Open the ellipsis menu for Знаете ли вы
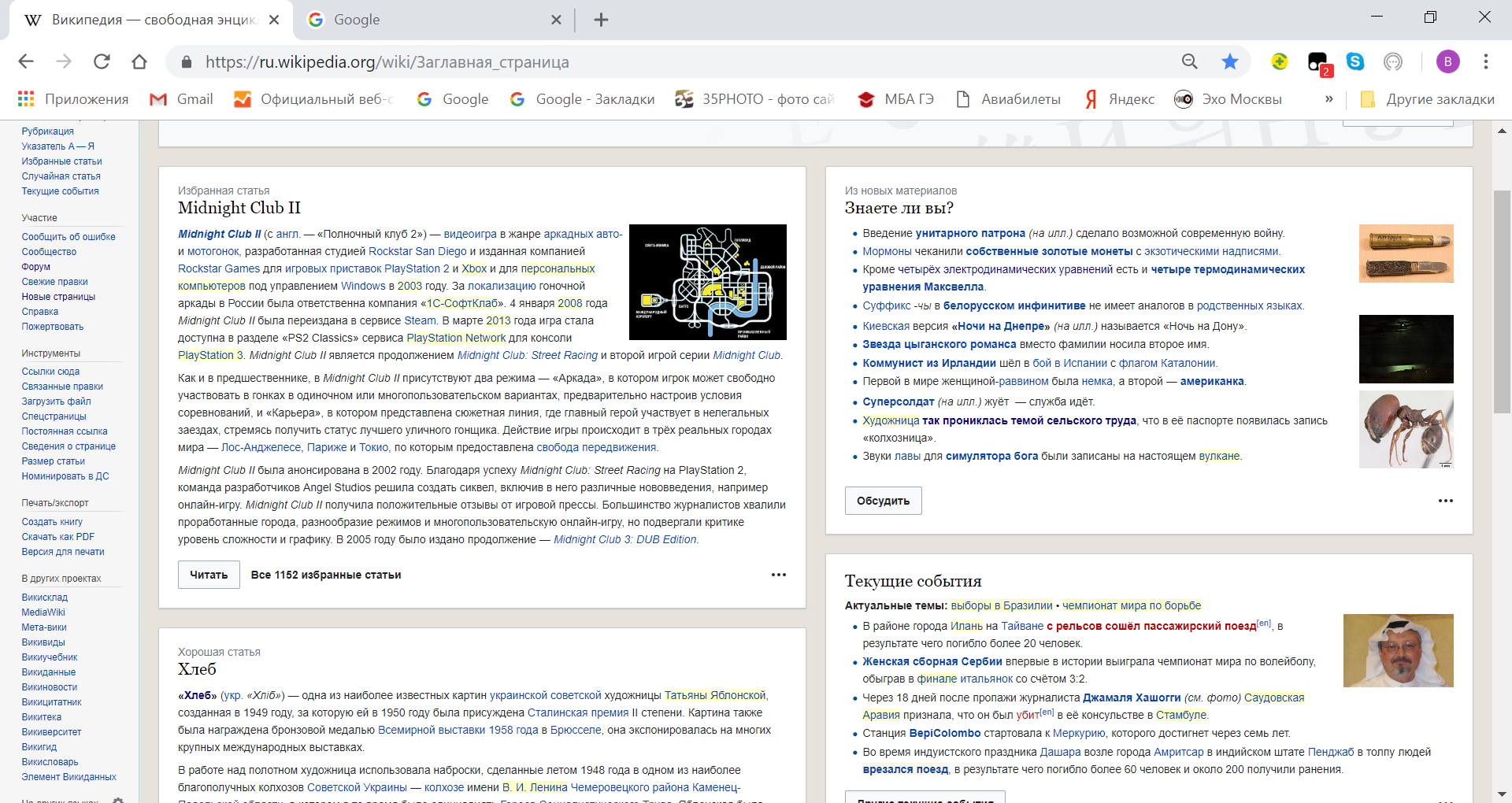This screenshot has height=803, width=1512. tap(1446, 501)
